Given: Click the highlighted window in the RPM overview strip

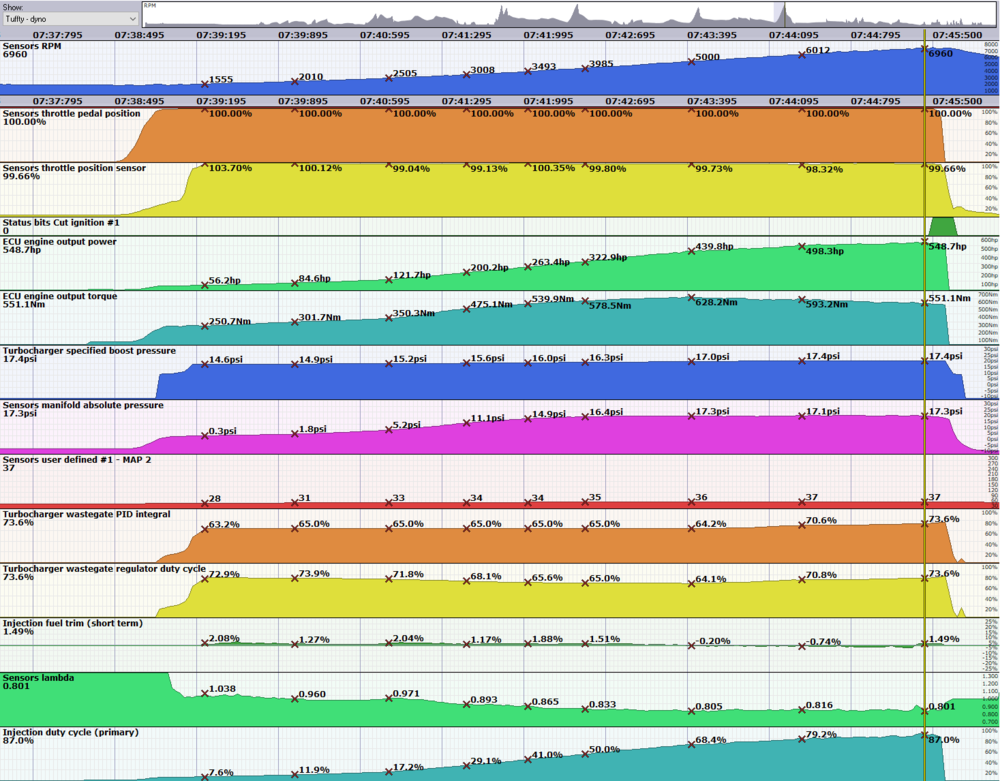Looking at the screenshot, I should [779, 13].
